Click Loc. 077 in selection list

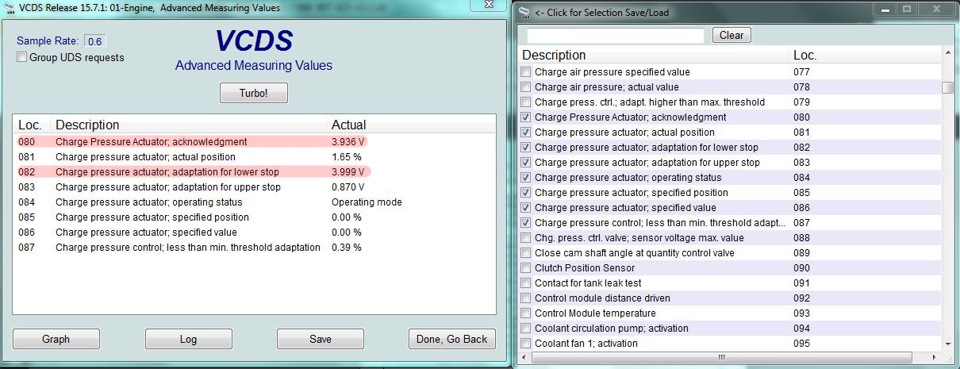click(801, 72)
